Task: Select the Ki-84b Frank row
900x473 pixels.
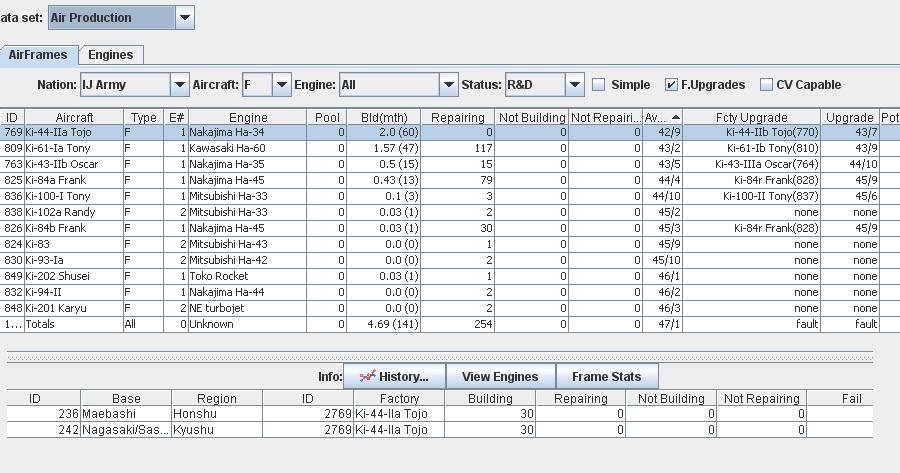Action: coord(450,228)
